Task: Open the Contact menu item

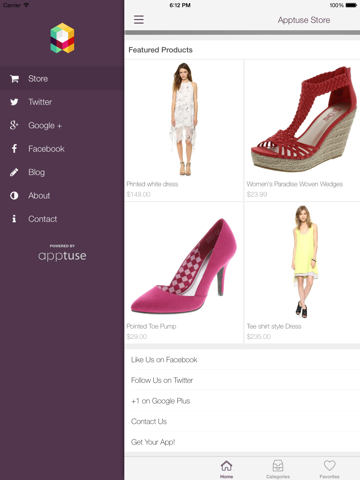Action: click(62, 219)
